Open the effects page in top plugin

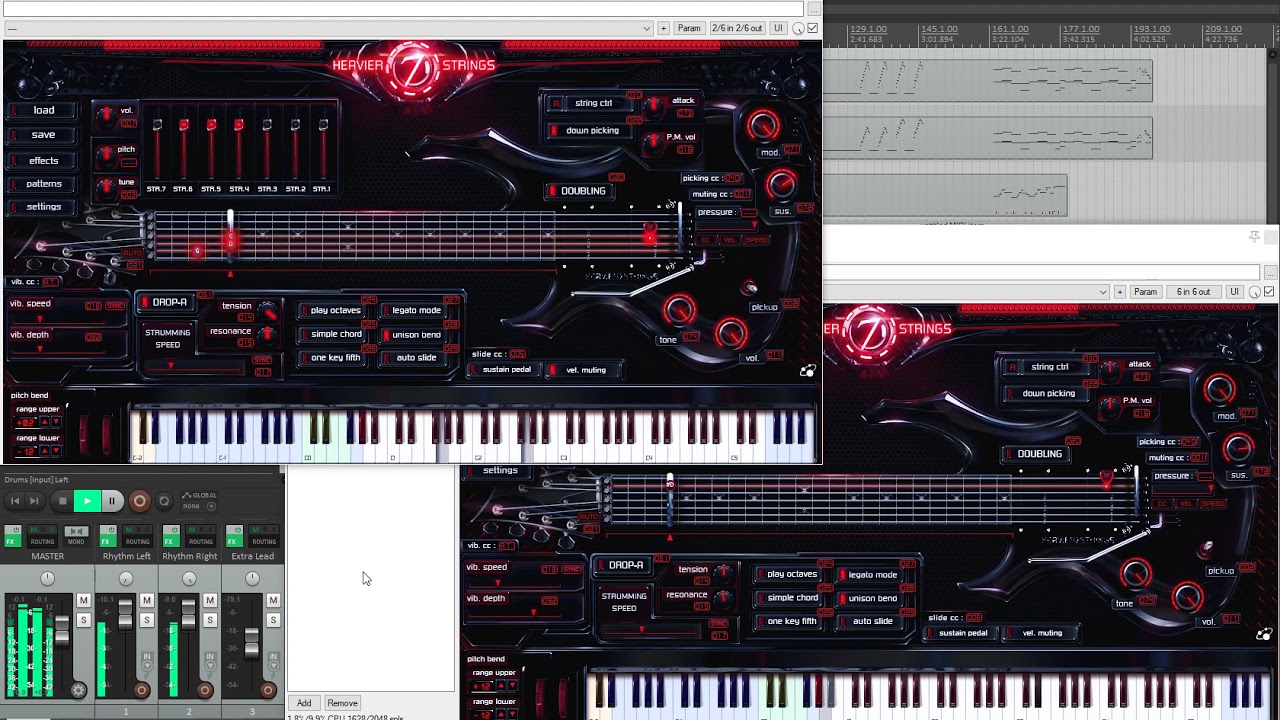(x=43, y=160)
